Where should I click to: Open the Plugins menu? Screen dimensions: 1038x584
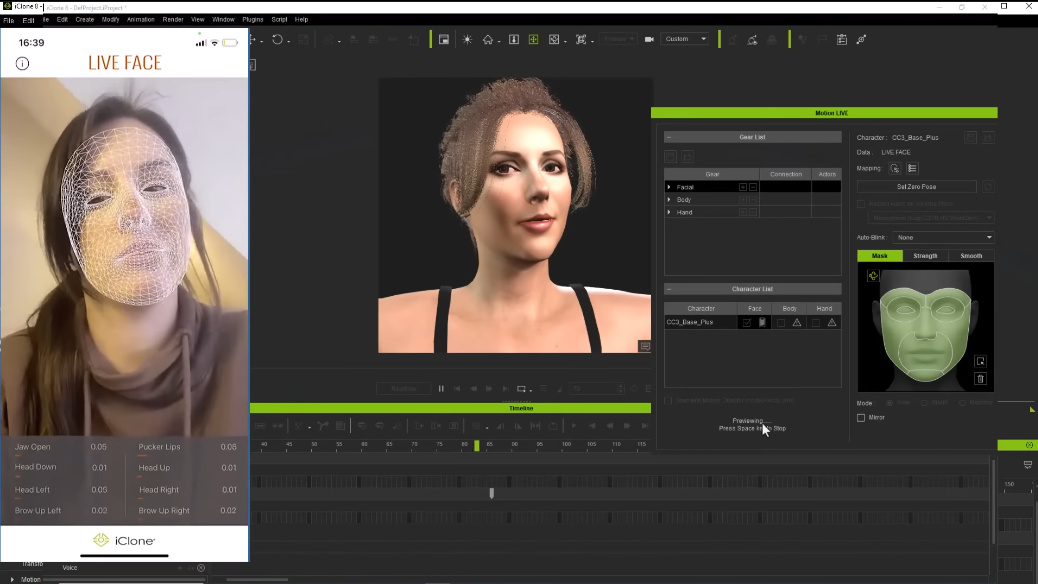[x=253, y=20]
